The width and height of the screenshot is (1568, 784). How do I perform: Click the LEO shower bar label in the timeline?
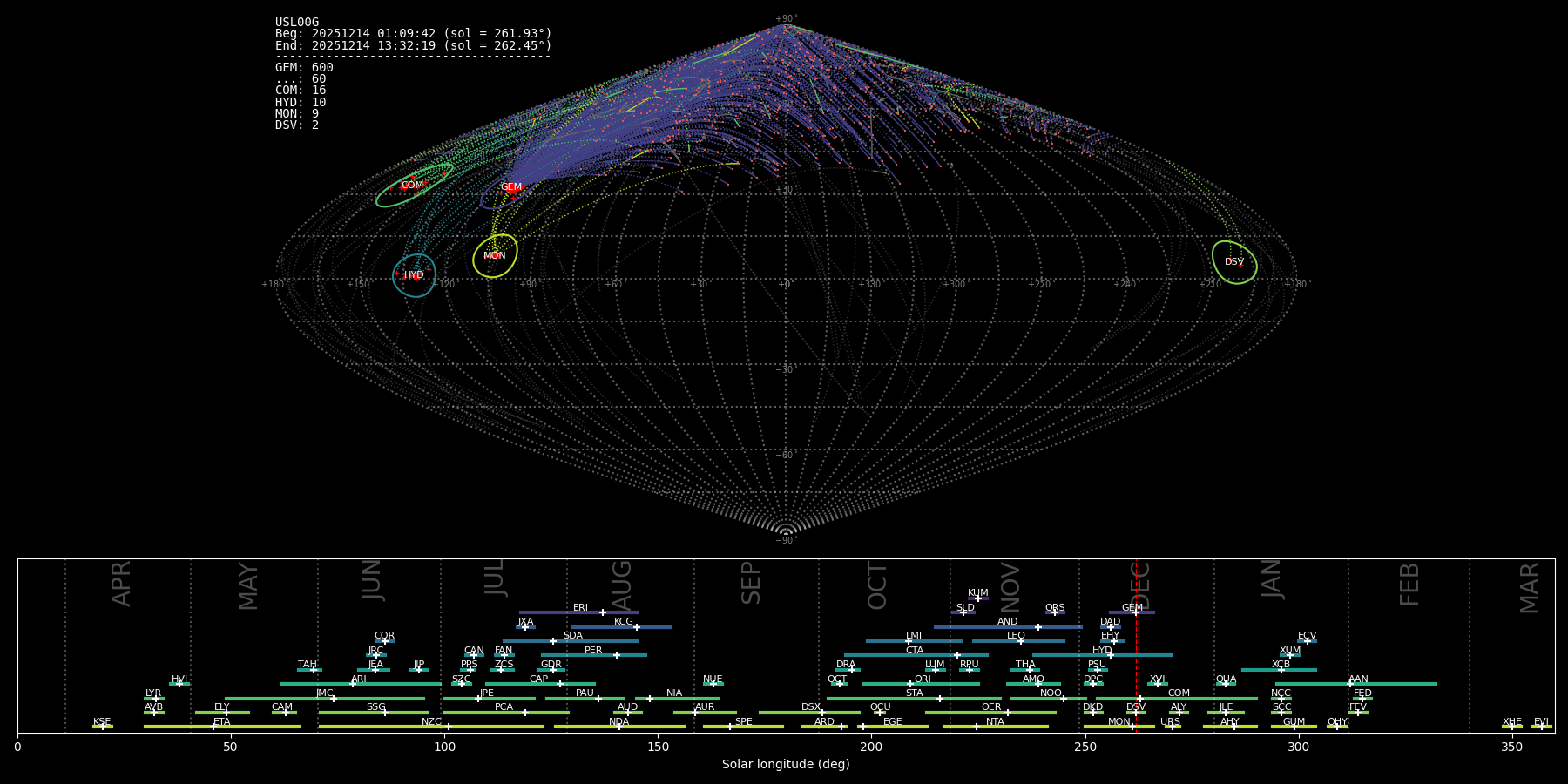point(1017,636)
